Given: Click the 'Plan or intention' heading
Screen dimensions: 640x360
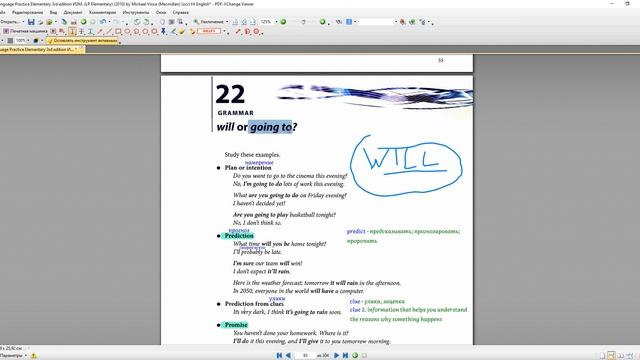Looking at the screenshot, I should click(x=248, y=168).
